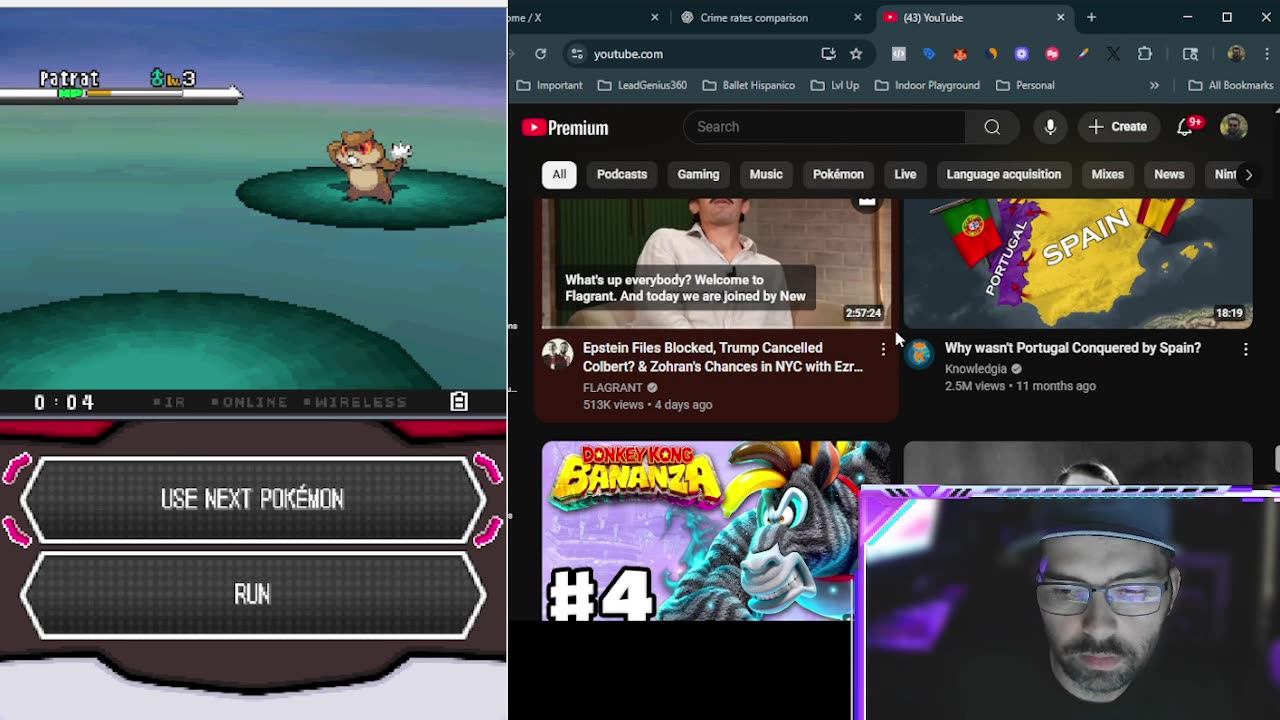
Task: Open the Spain and Portugal map thumbnail
Action: [x=1077, y=263]
